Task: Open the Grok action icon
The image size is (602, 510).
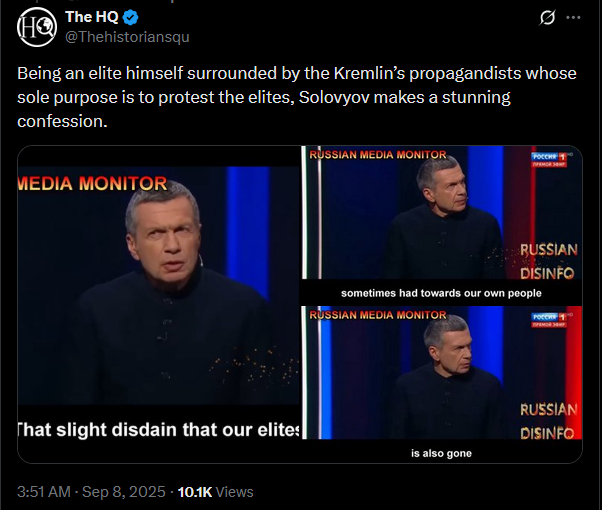Action: click(x=546, y=18)
